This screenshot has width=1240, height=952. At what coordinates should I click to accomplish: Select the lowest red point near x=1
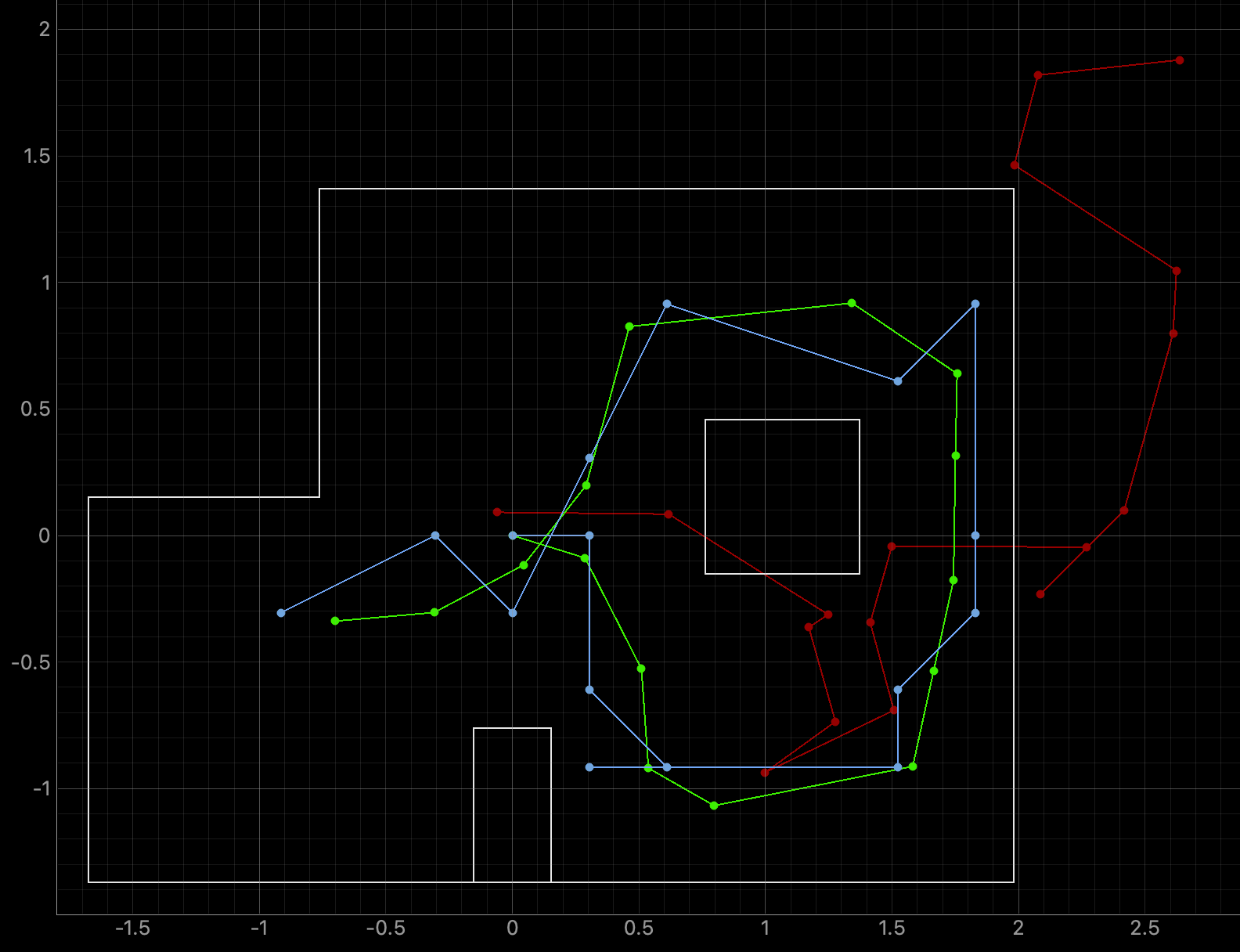[x=765, y=773]
